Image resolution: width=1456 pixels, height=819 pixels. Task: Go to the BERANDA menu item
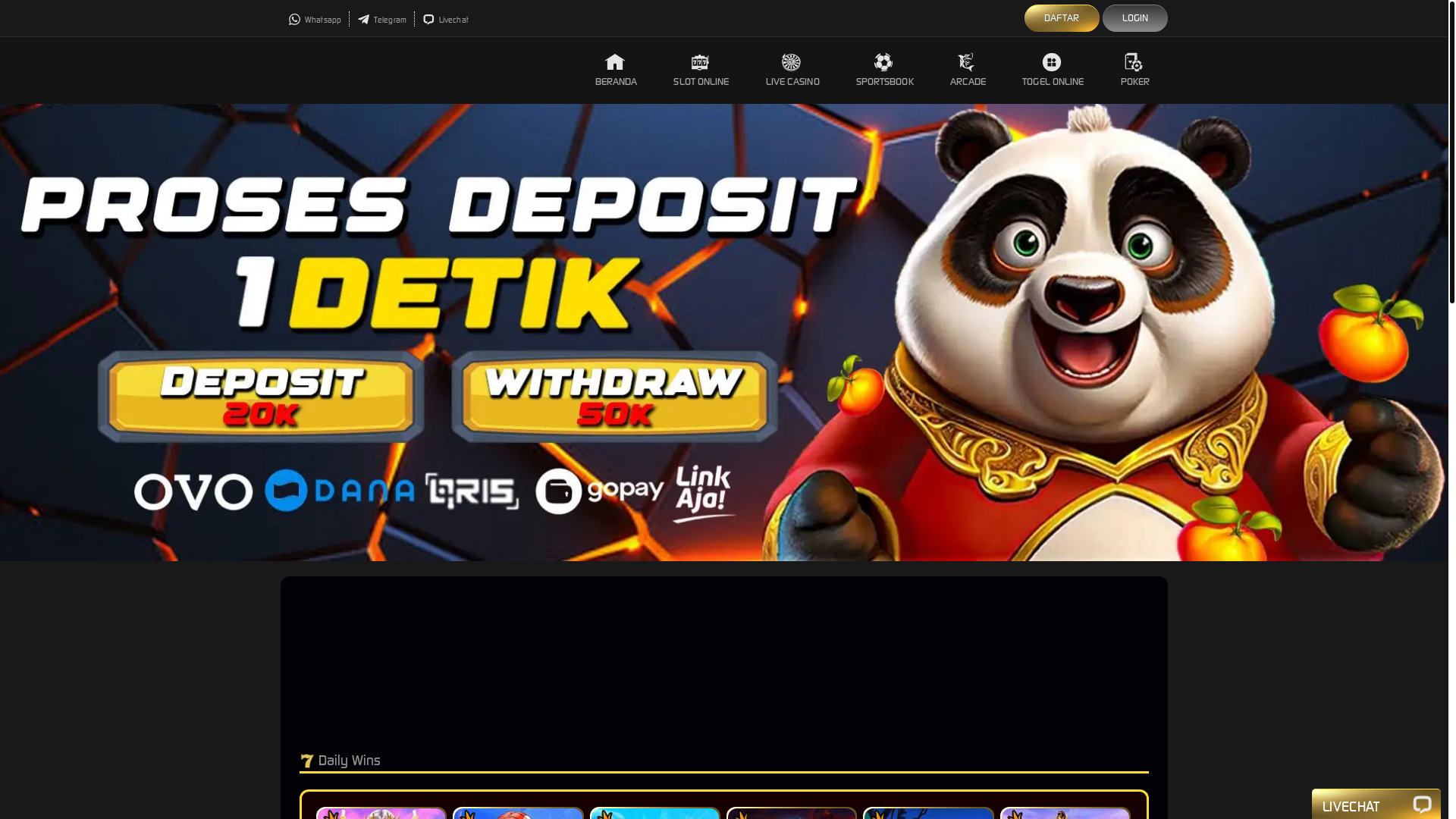(616, 82)
